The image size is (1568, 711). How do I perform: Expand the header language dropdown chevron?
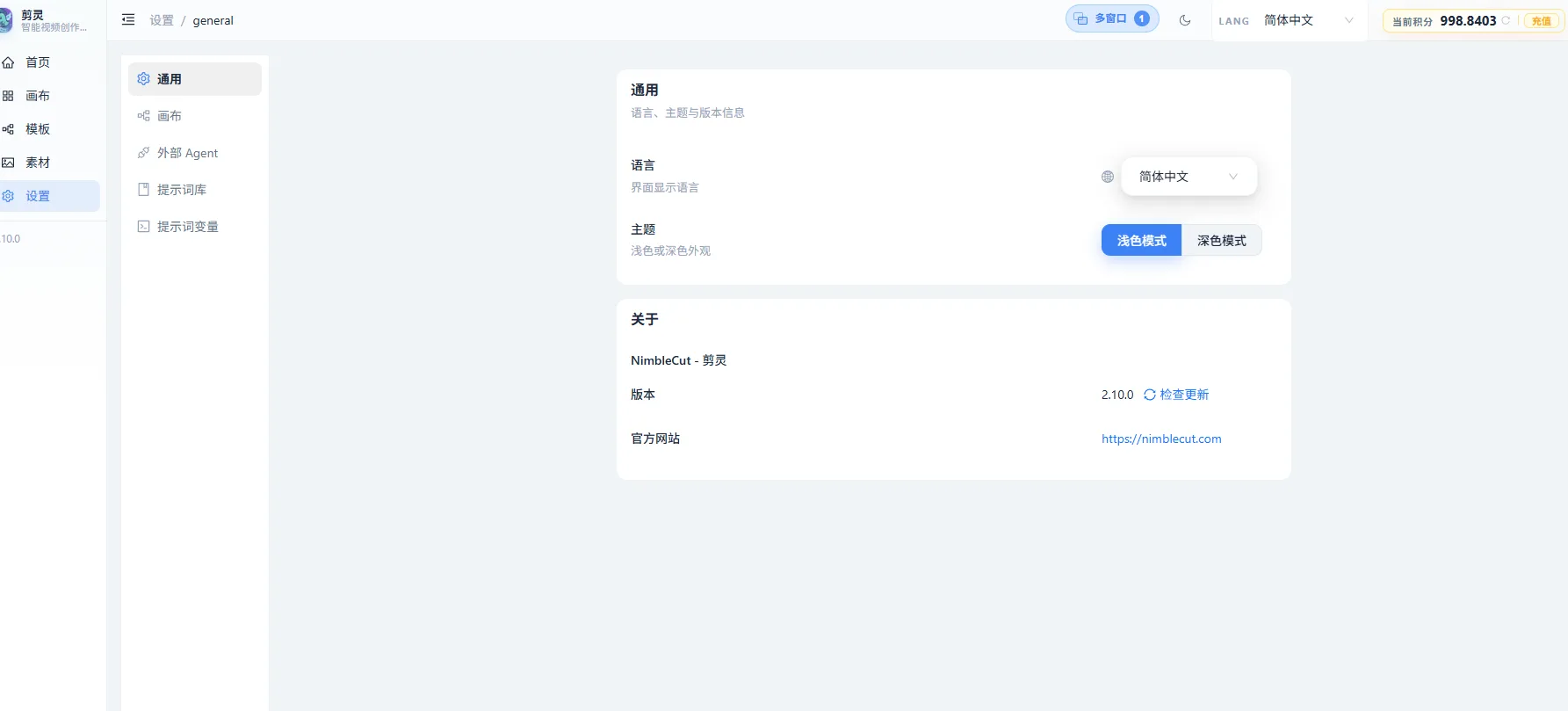pyautogui.click(x=1349, y=20)
